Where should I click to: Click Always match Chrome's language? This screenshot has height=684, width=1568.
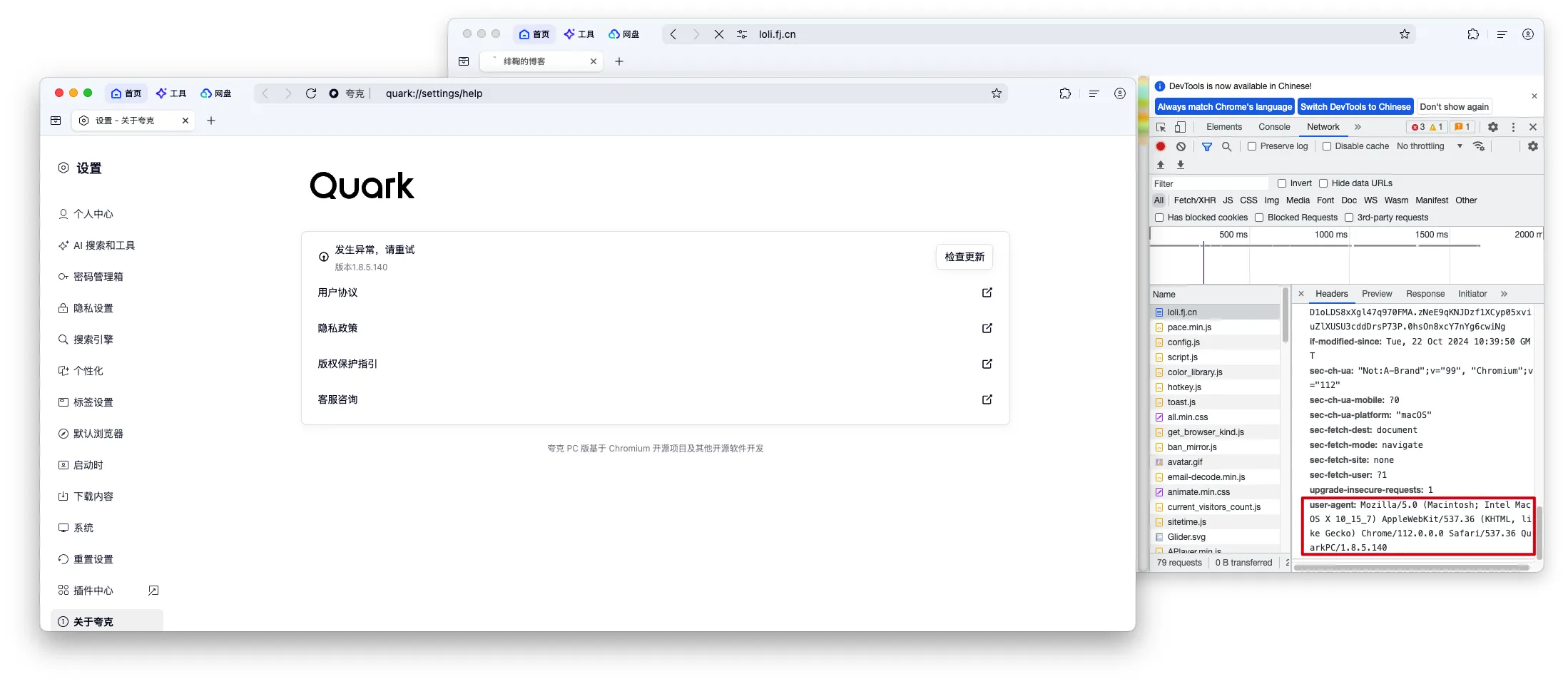pos(1224,107)
